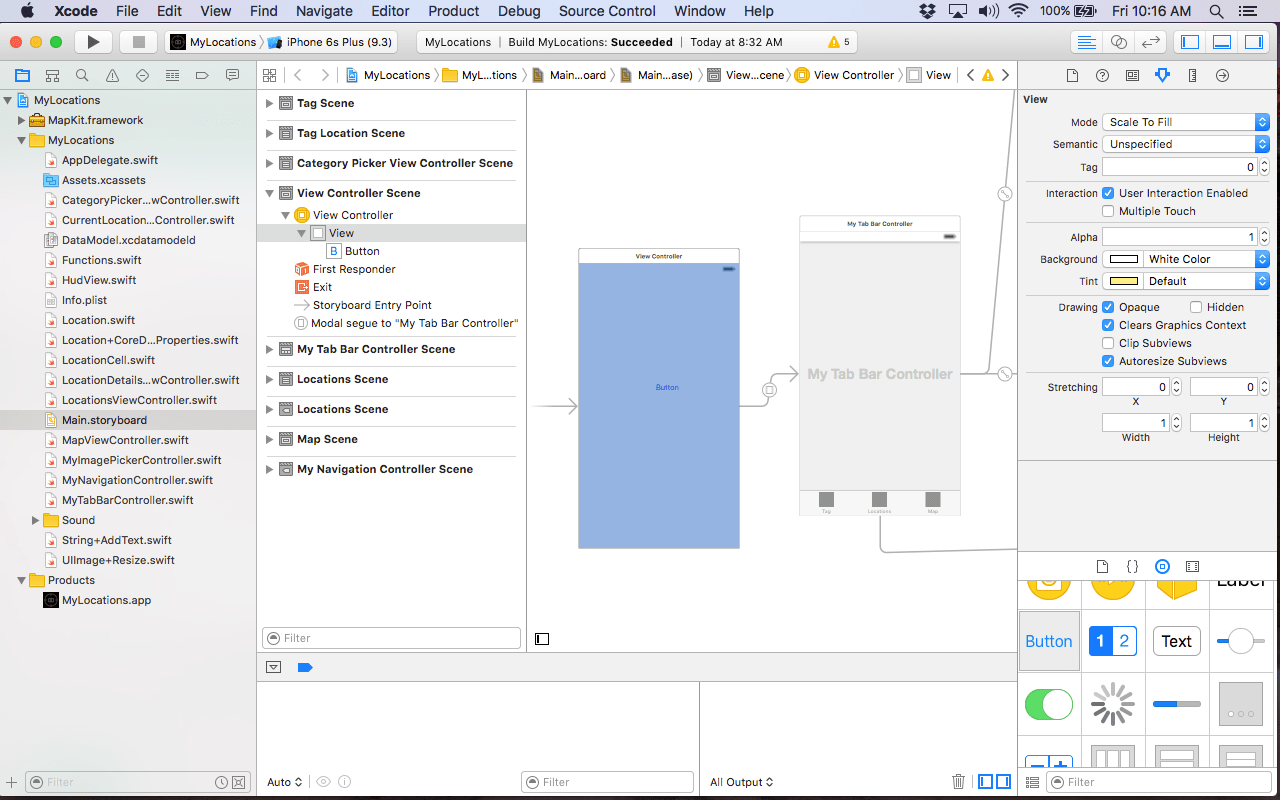Show the File inspector
Viewport: 1280px width, 800px height.
click(x=1072, y=75)
